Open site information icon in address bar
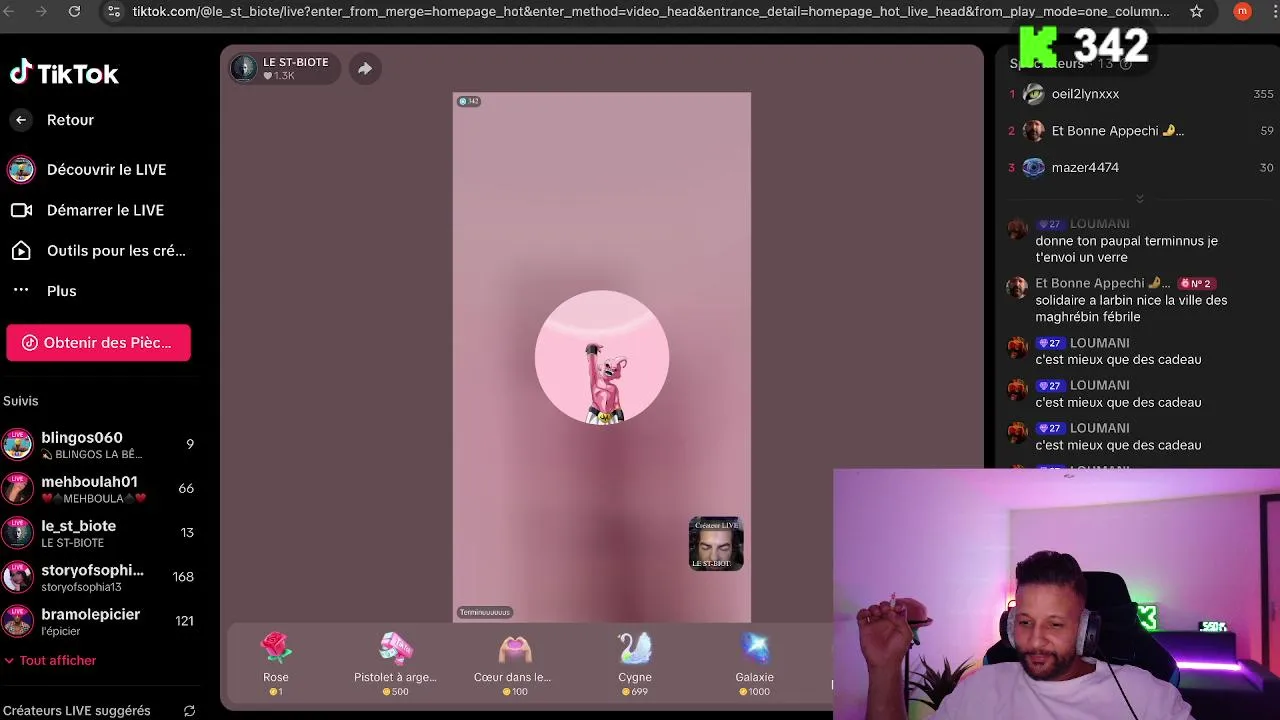This screenshot has width=1280, height=720. 113,11
